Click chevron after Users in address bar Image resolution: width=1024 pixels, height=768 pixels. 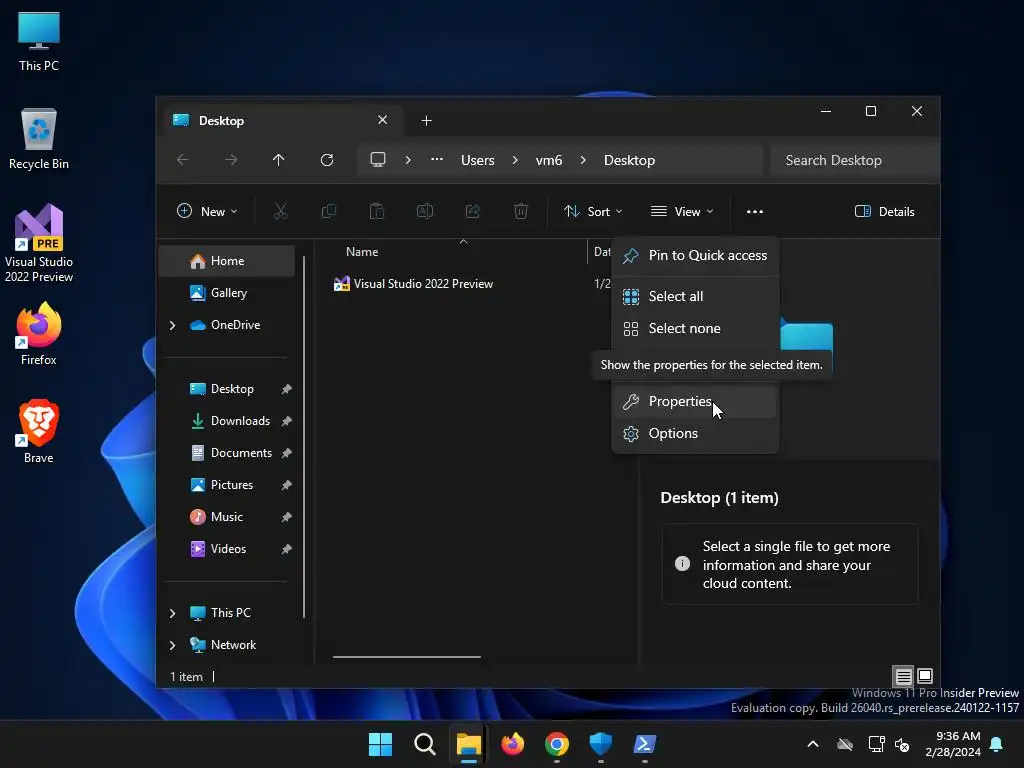(x=515, y=160)
